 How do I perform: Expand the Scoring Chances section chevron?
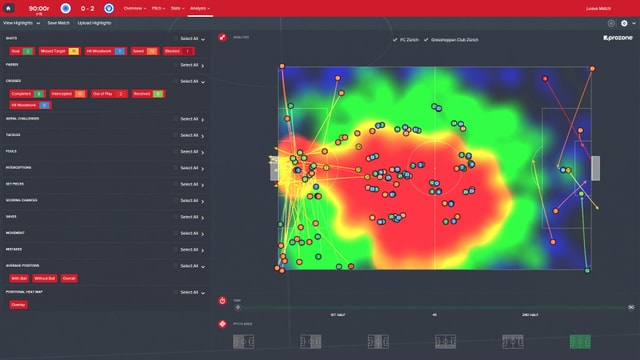pos(203,201)
